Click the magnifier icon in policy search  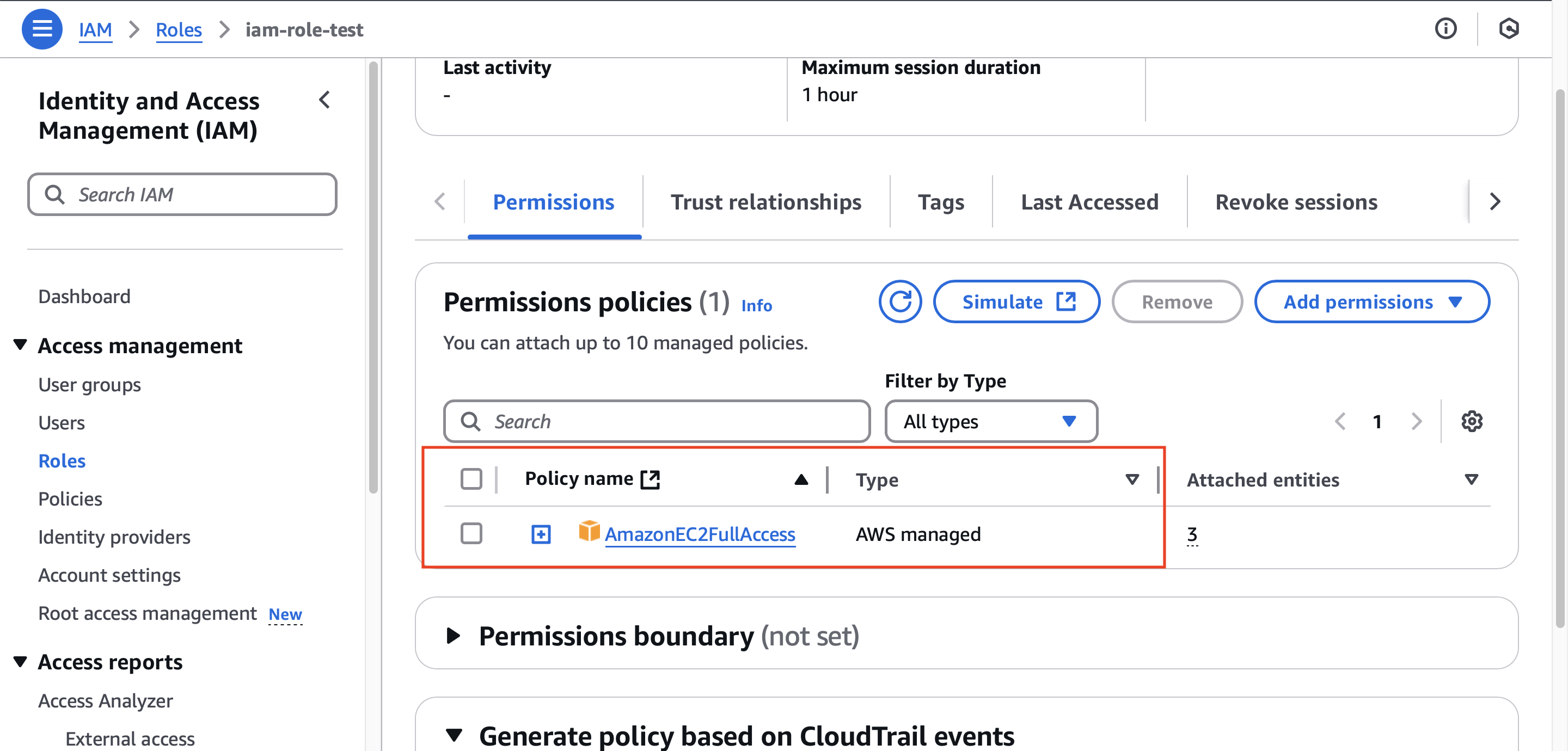pos(470,421)
